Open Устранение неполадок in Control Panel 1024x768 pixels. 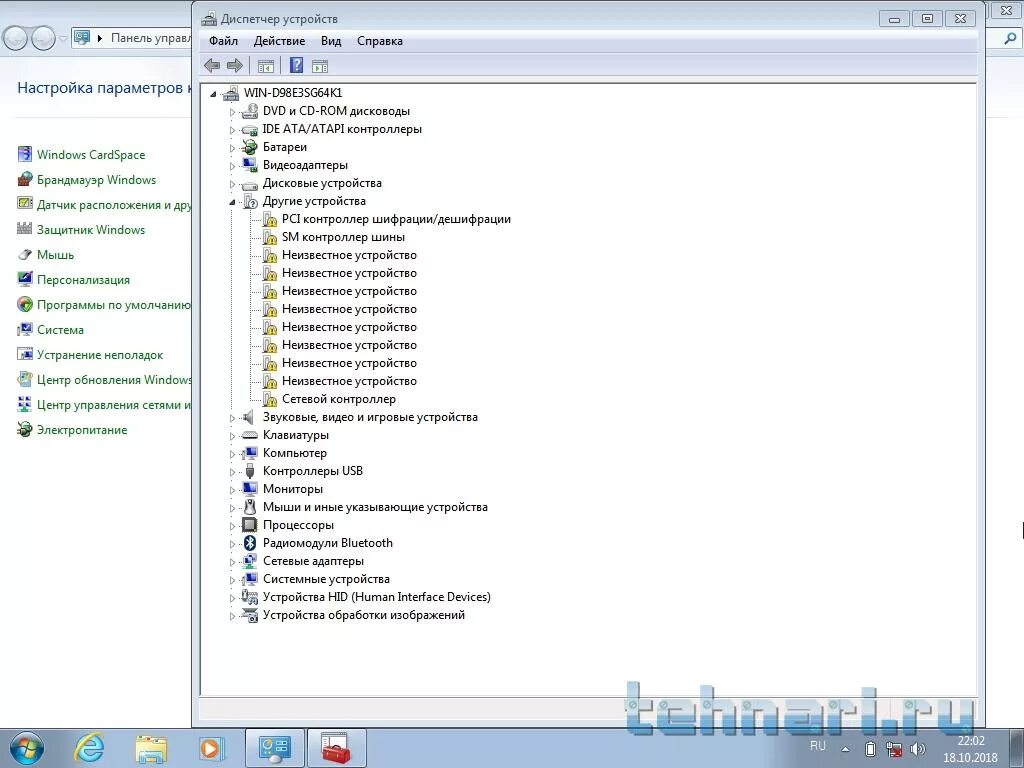point(100,355)
